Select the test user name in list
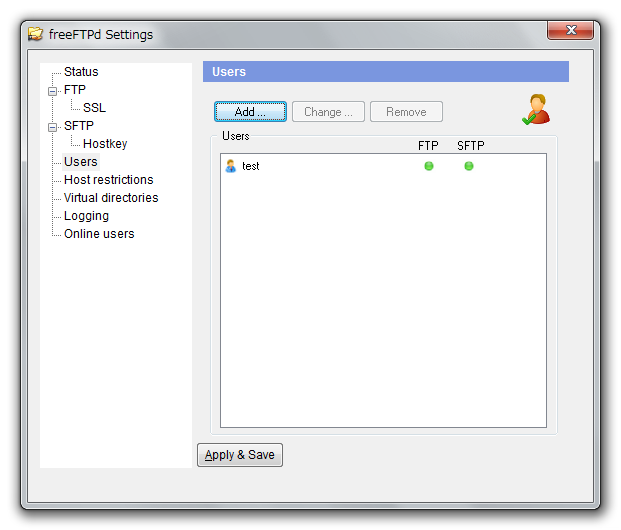Image resolution: width=621 pixels, height=530 pixels. pyautogui.click(x=251, y=166)
